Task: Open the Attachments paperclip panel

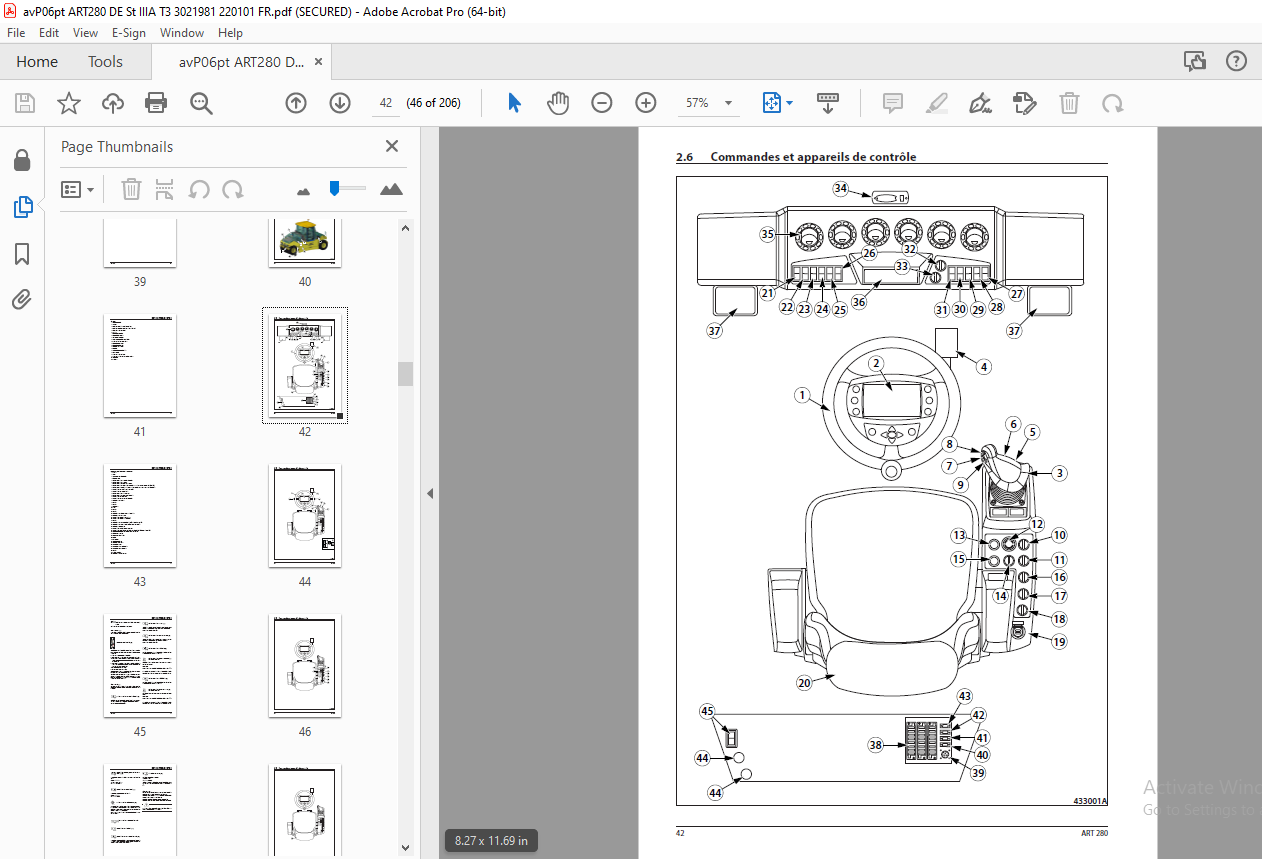Action: [22, 299]
